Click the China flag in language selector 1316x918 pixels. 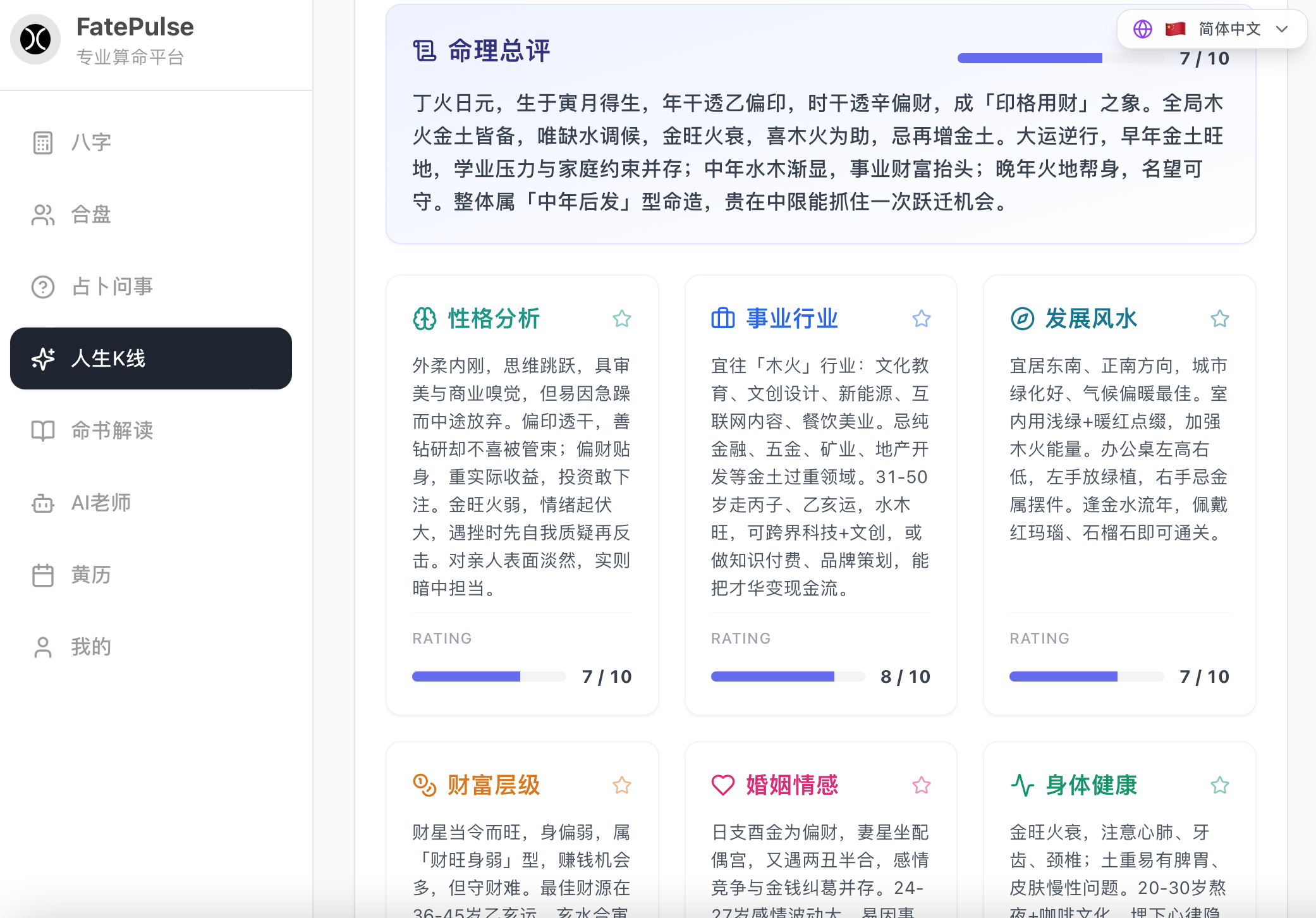click(1175, 29)
